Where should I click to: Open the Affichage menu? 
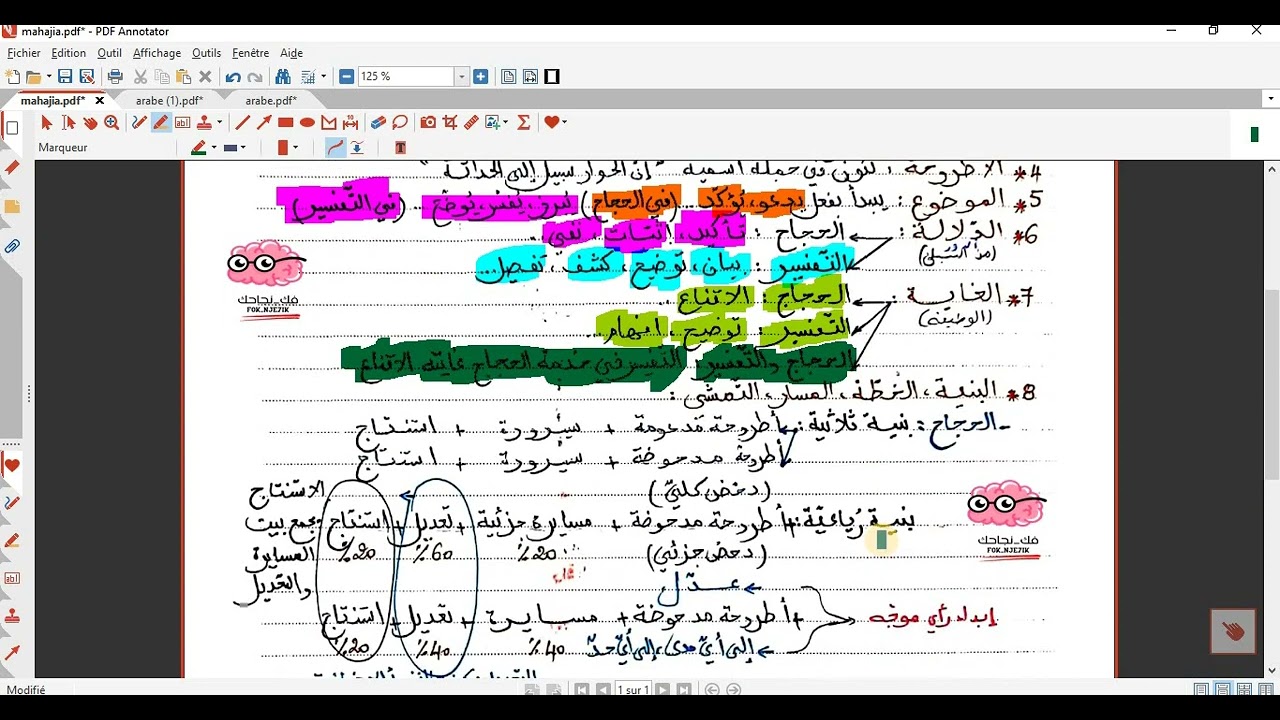coord(157,53)
